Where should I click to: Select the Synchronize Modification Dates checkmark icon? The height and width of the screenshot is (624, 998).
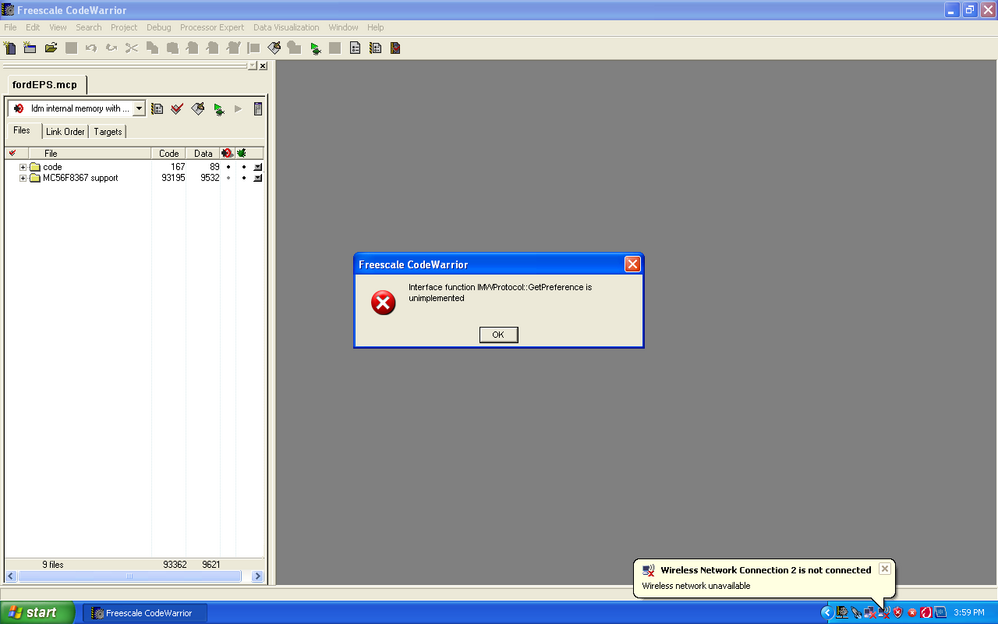click(176, 108)
